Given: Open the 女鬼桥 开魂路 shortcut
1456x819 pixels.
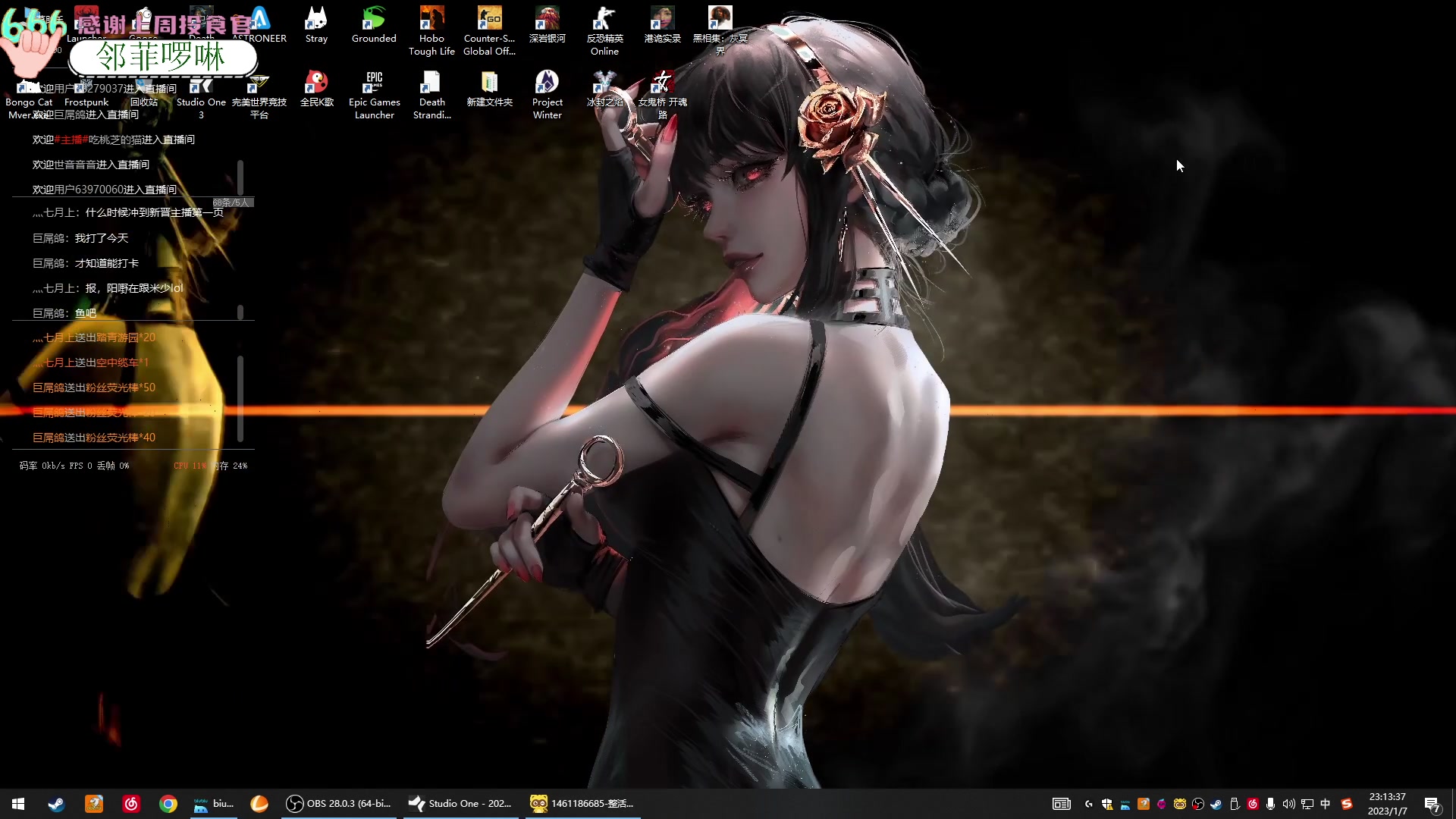Looking at the screenshot, I should [662, 95].
